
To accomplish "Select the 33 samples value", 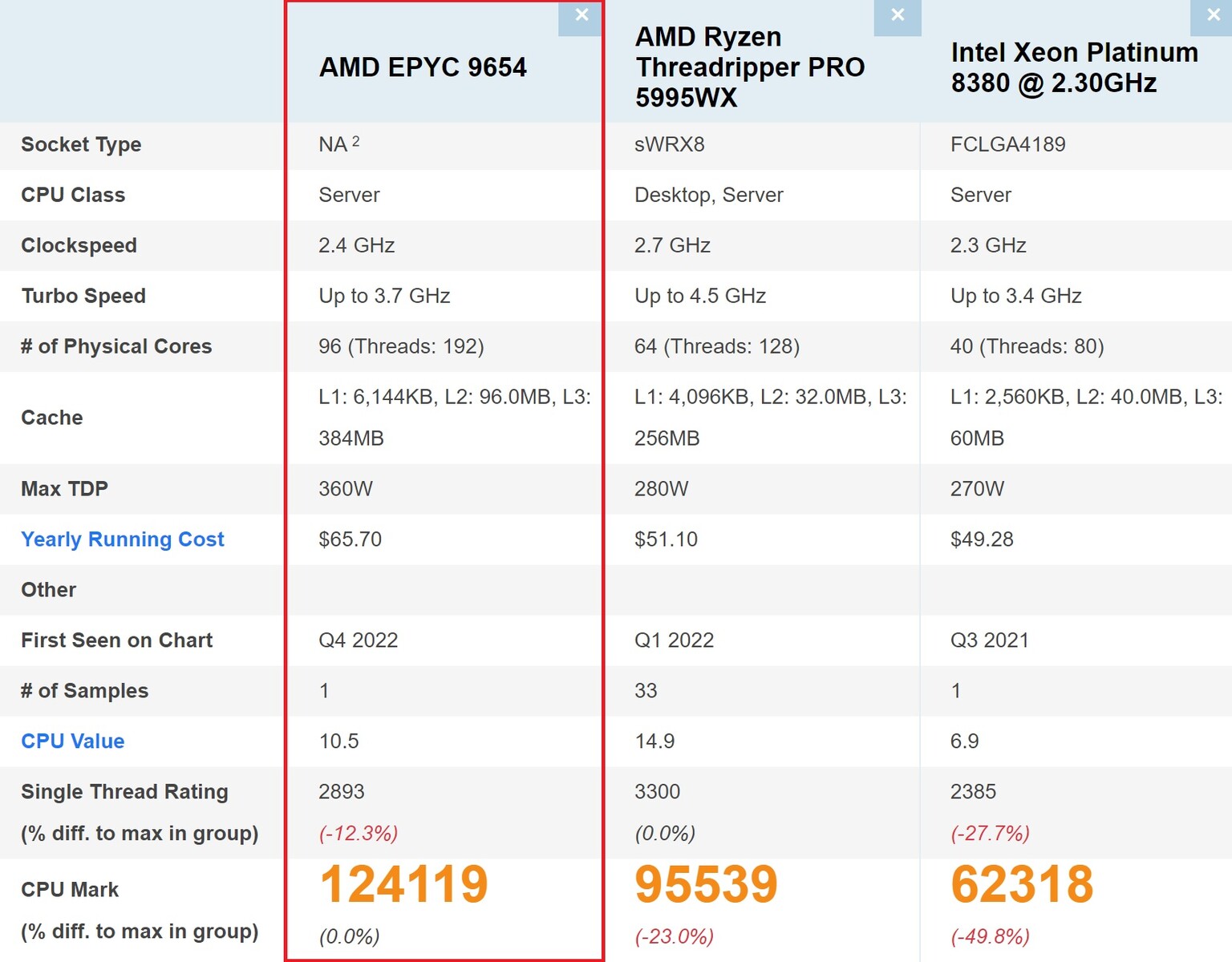I will point(646,691).
